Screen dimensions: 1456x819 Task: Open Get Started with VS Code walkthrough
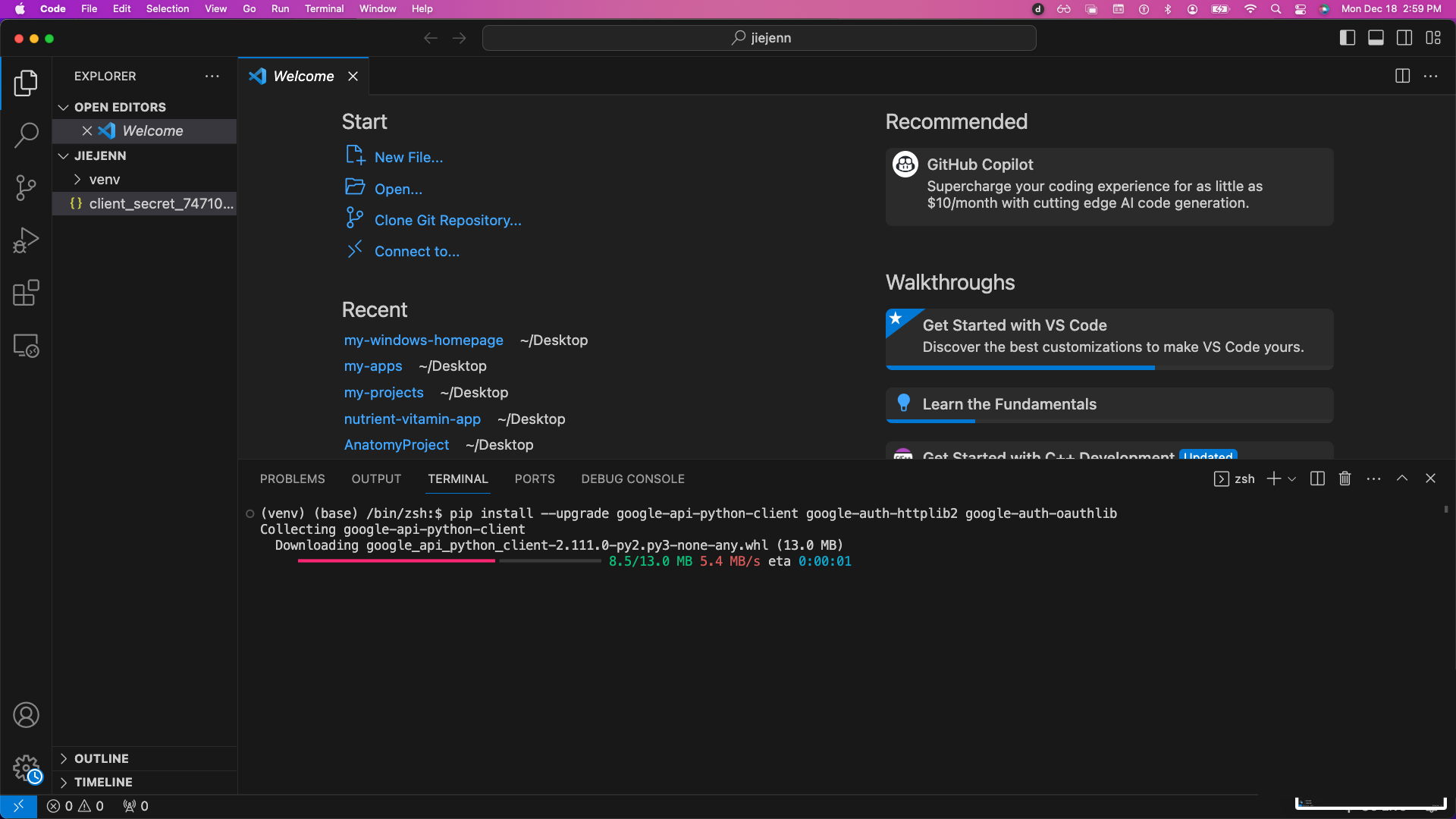(x=1109, y=339)
